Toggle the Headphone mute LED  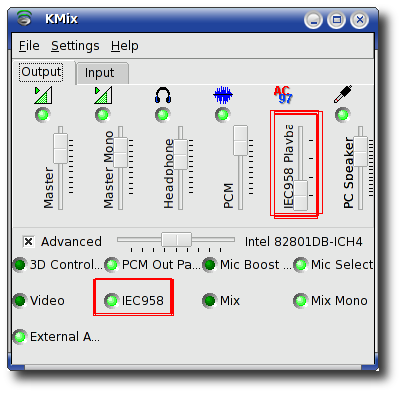click(163, 115)
